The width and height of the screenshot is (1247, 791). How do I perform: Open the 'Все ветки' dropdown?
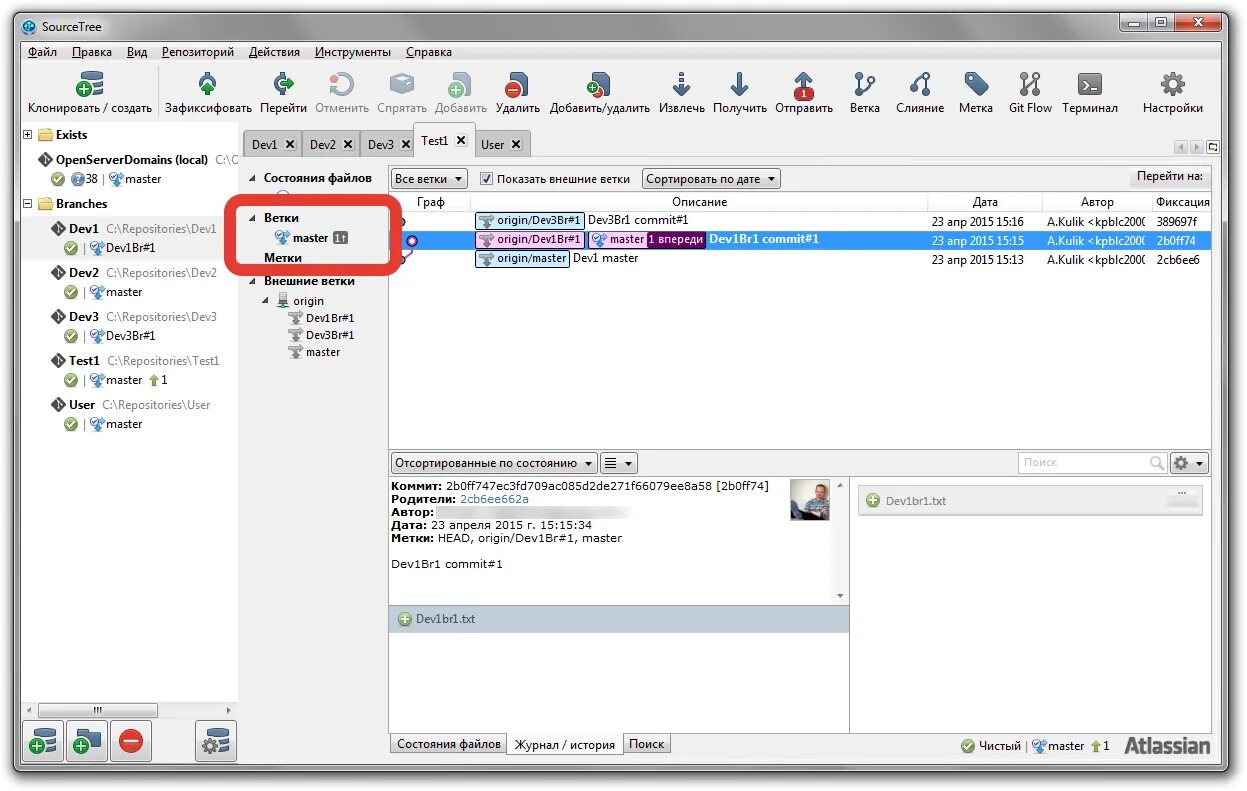(x=429, y=179)
